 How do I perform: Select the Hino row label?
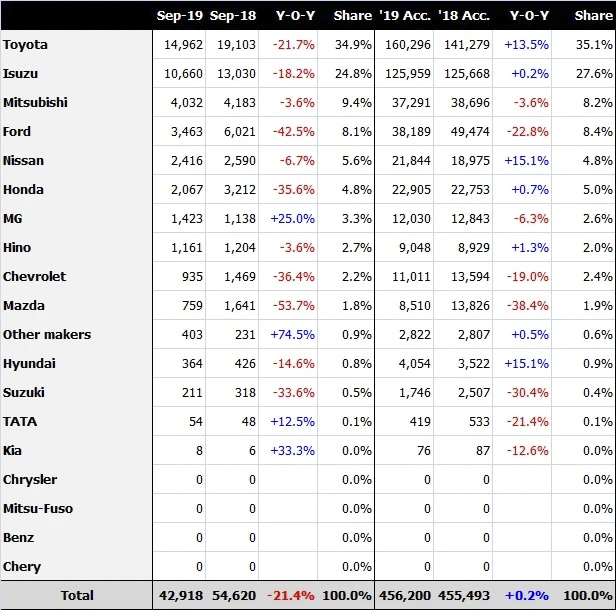tap(17, 248)
